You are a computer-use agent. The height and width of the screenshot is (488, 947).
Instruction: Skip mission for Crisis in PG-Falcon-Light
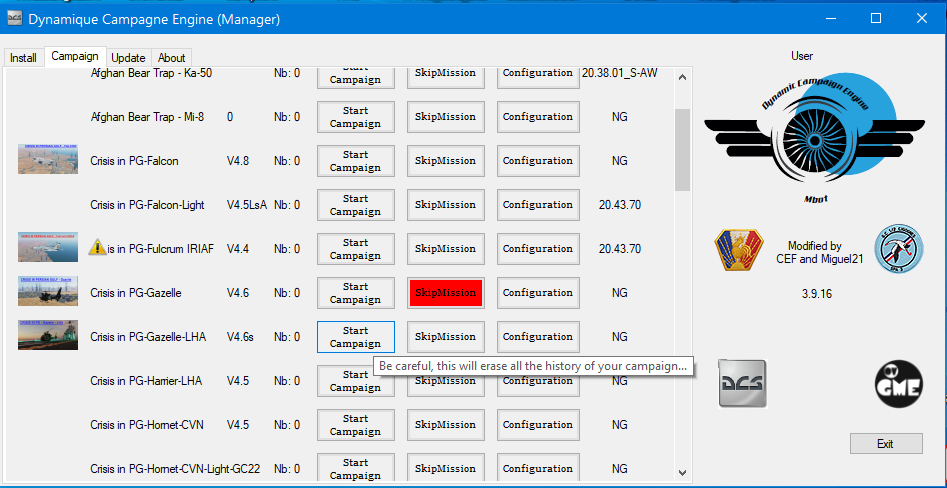tap(446, 205)
